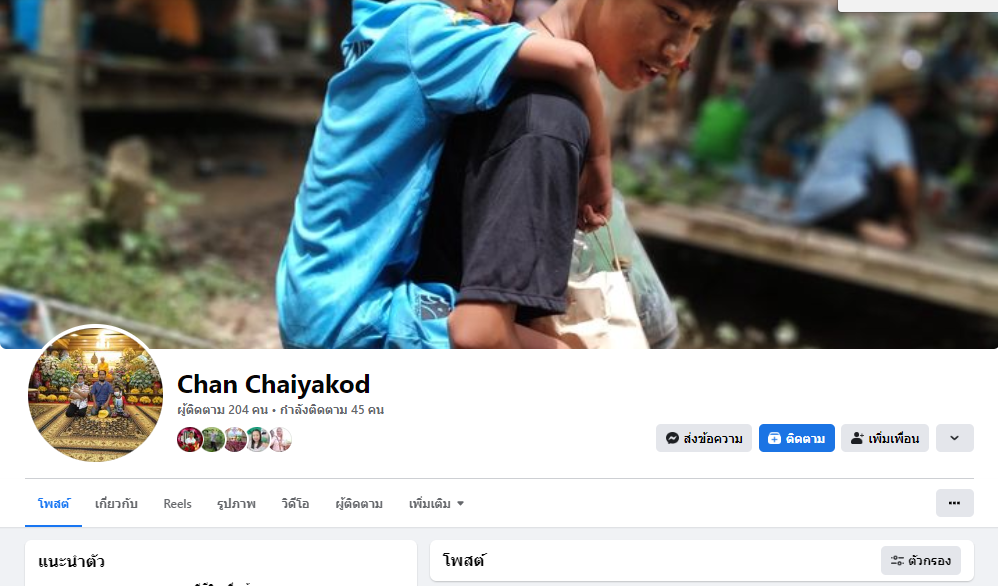Open the circular temple profile picture
998x586 pixels.
(x=95, y=393)
